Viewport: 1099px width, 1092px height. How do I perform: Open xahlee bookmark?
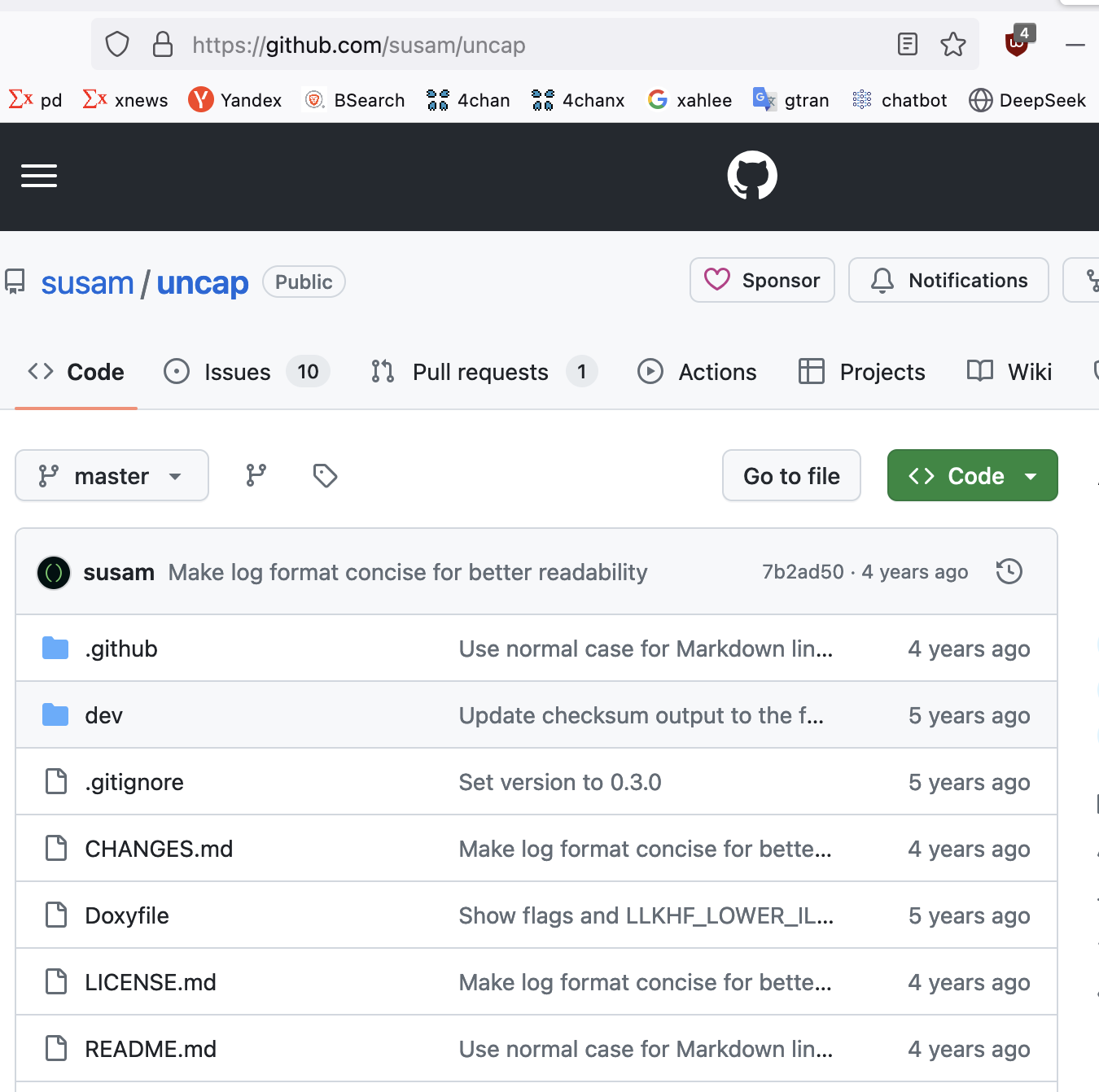[x=690, y=100]
